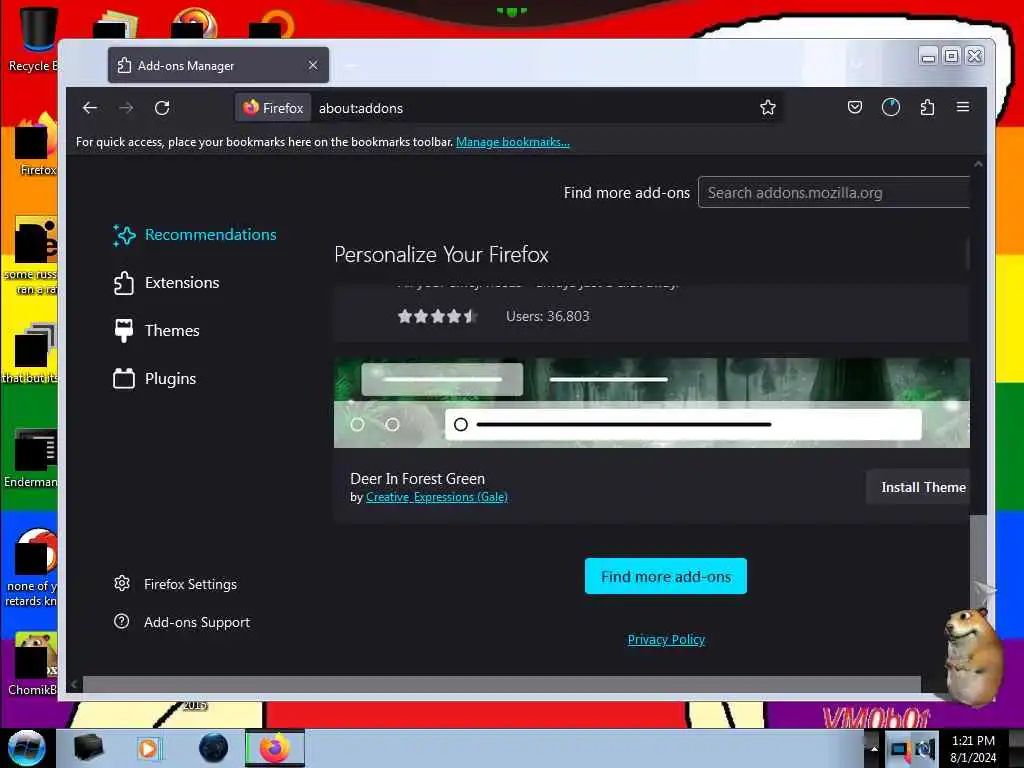Click the star rating of the add-on

coord(437,316)
